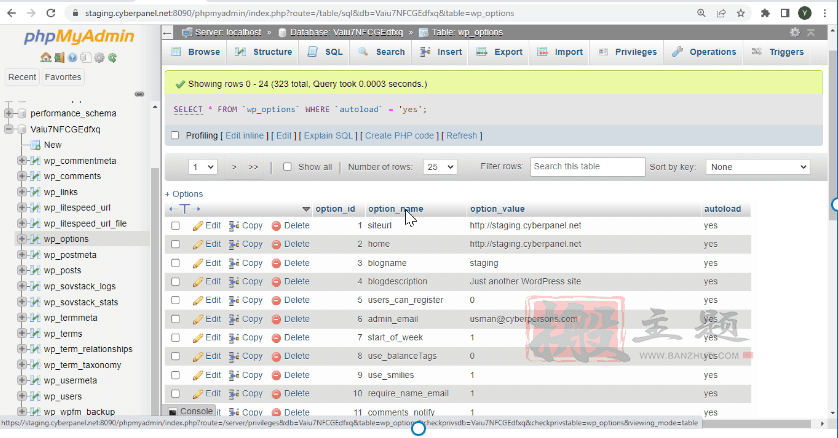Expand the wp_links table node

point(22,192)
